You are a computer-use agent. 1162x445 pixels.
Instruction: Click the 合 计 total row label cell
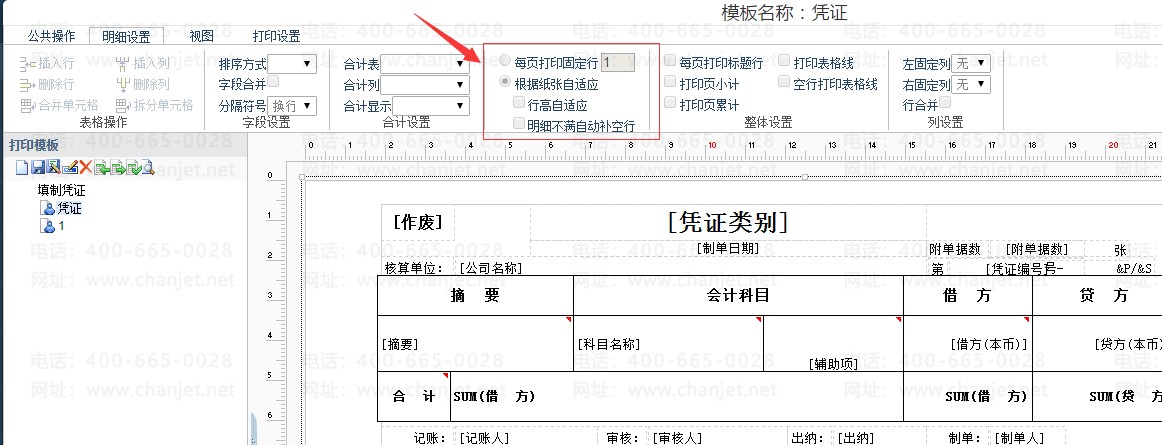click(414, 397)
